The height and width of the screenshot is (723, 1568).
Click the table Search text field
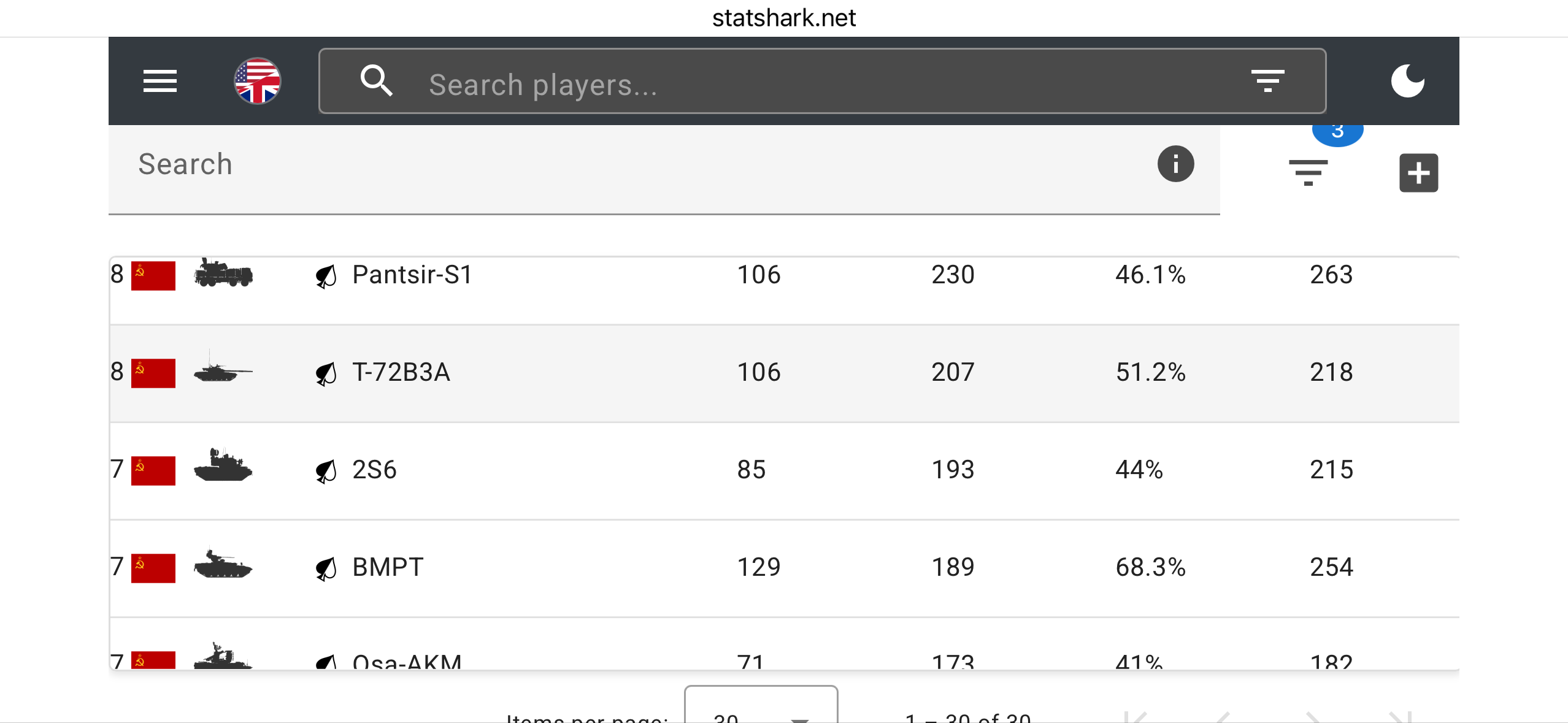[613, 164]
